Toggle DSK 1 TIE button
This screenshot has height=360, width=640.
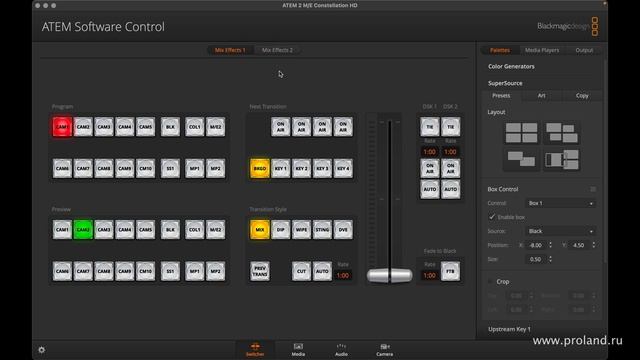coord(430,127)
